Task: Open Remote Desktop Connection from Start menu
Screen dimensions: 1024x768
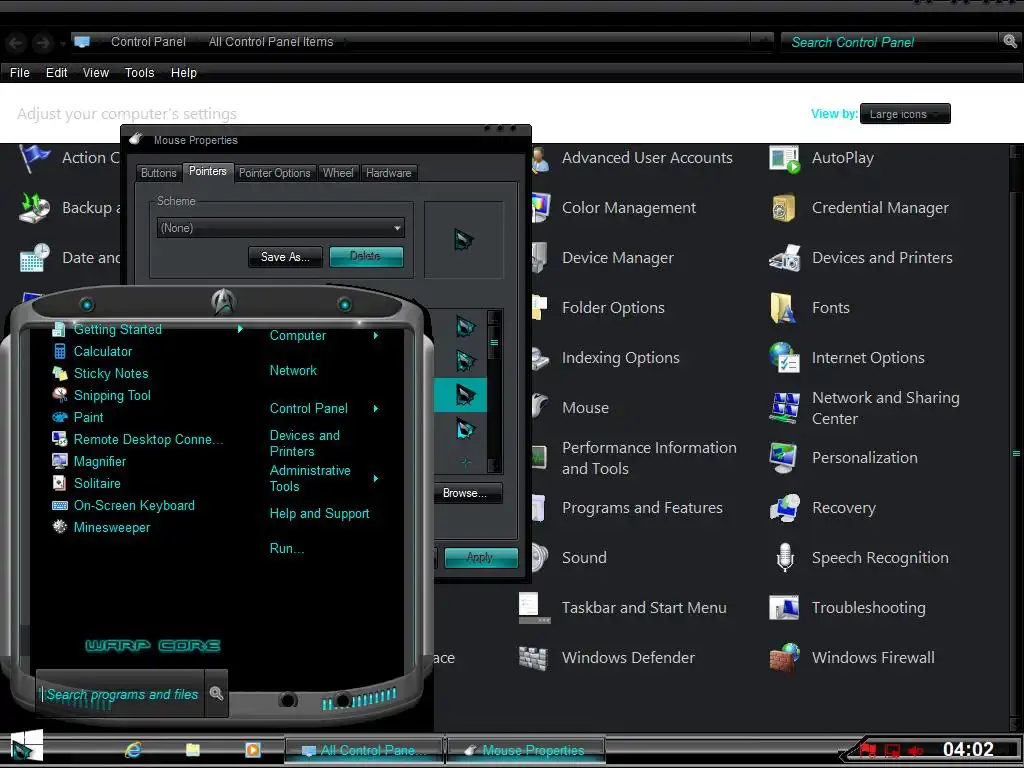Action: (x=138, y=440)
